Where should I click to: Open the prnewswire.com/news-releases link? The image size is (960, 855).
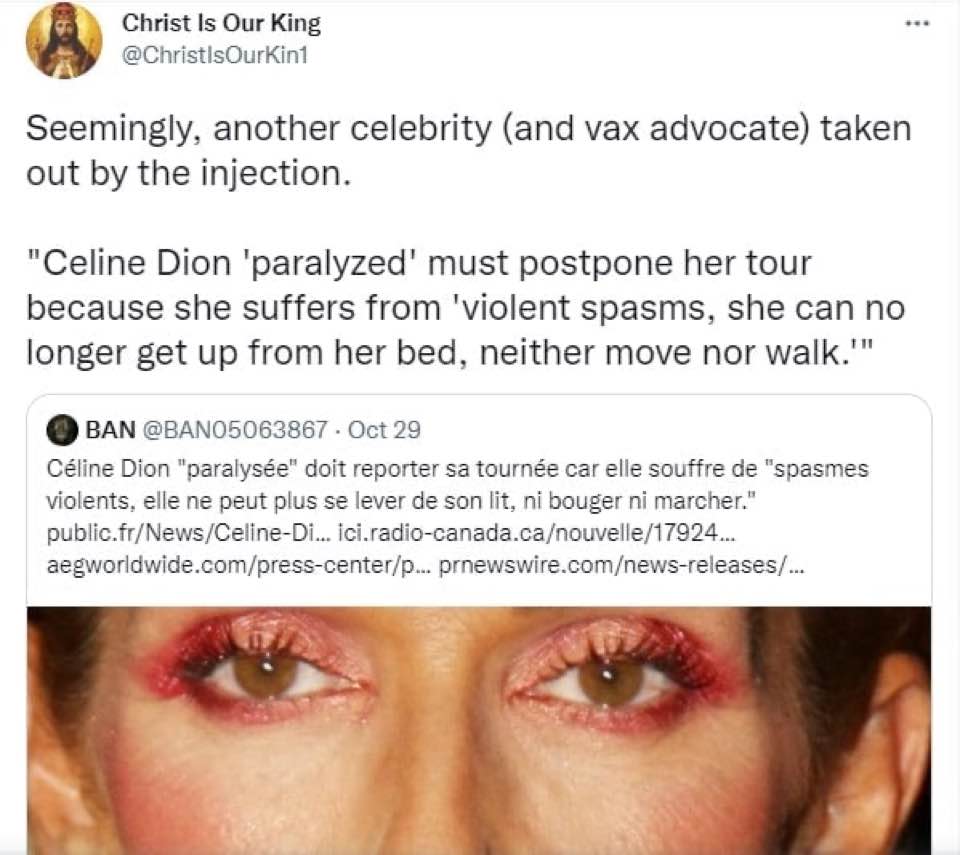(x=622, y=565)
